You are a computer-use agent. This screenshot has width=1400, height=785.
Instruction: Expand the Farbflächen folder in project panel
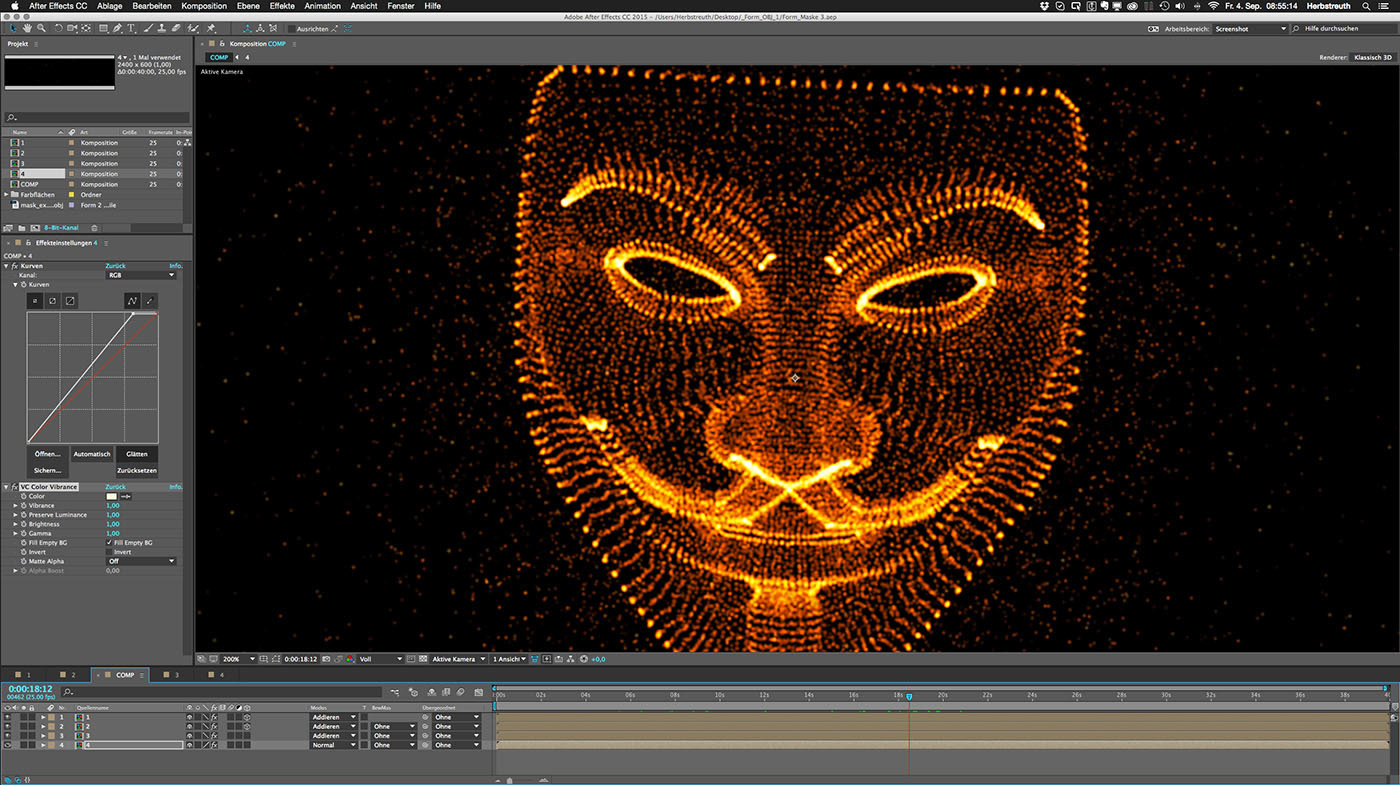(x=7, y=194)
